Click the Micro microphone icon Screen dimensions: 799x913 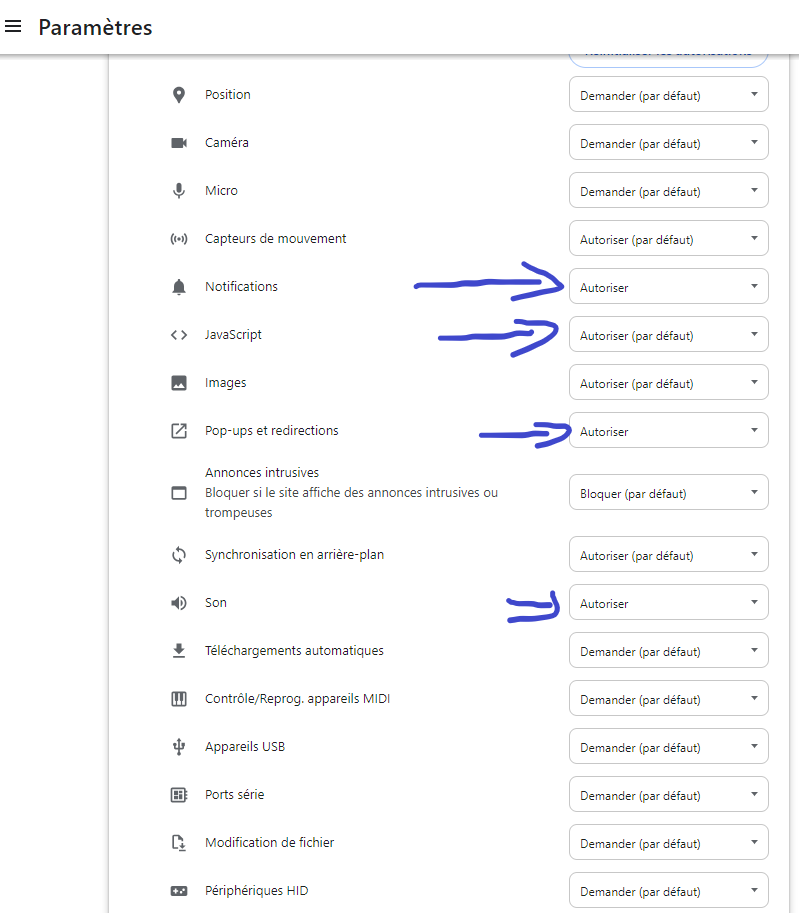point(179,191)
